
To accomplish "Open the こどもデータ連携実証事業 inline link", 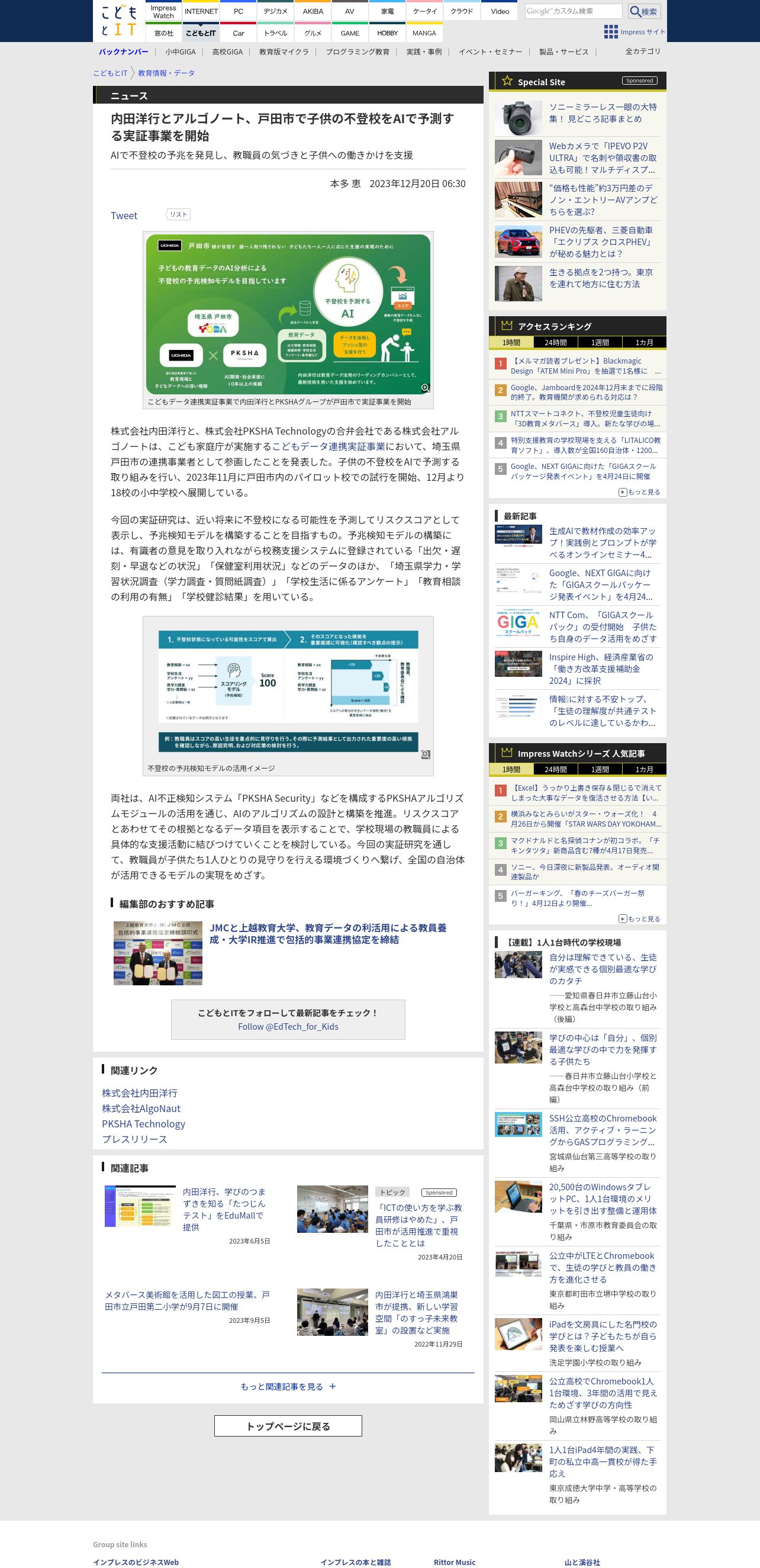I will (x=328, y=446).
